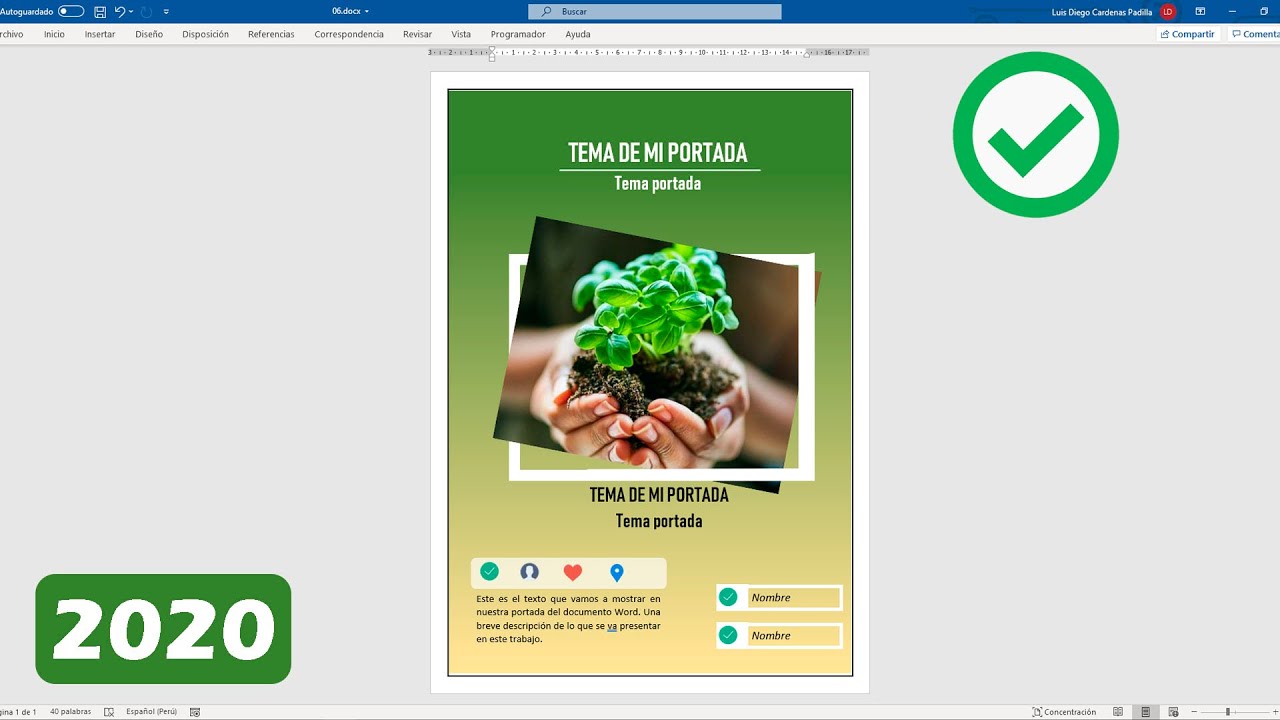The height and width of the screenshot is (720, 1280).
Task: Click the black Tema portada subtitle below the photo
Action: tap(659, 521)
